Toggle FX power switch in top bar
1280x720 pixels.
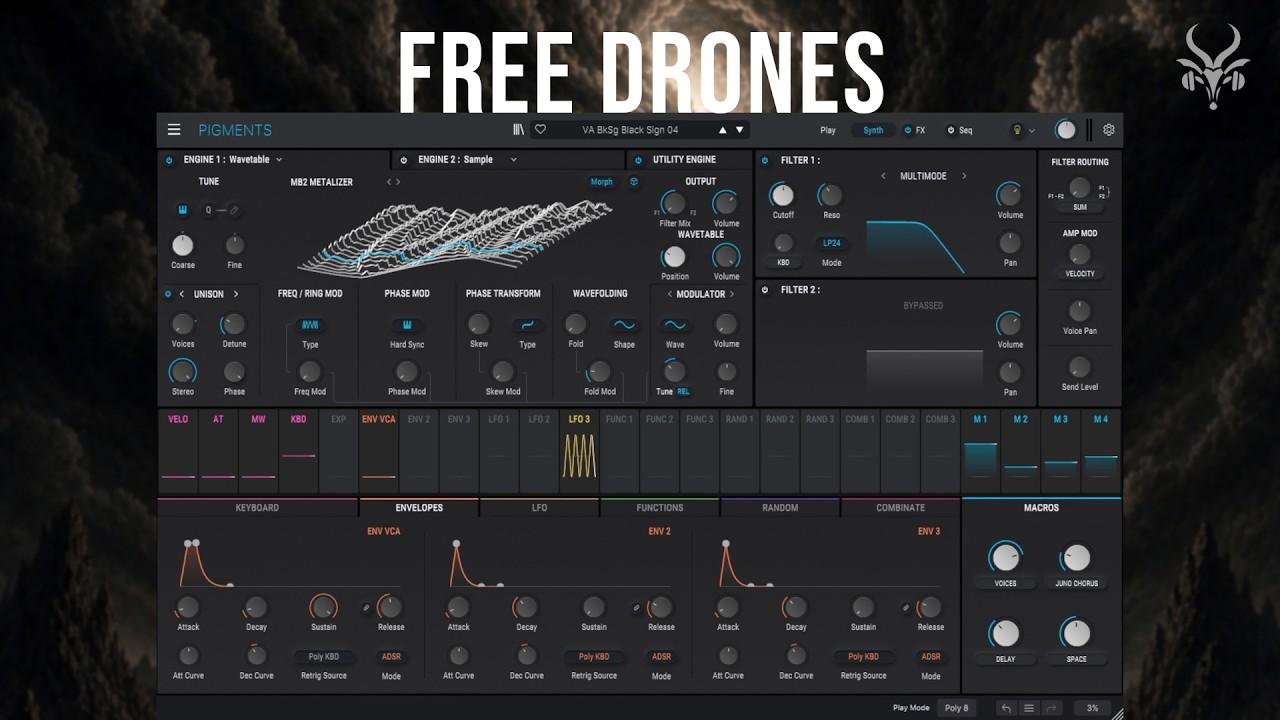tap(908, 130)
